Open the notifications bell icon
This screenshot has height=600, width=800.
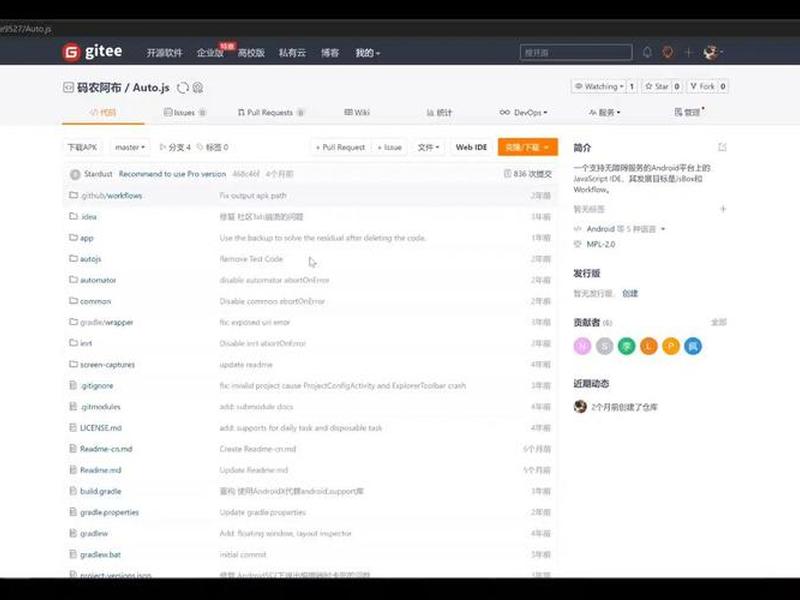coord(647,52)
